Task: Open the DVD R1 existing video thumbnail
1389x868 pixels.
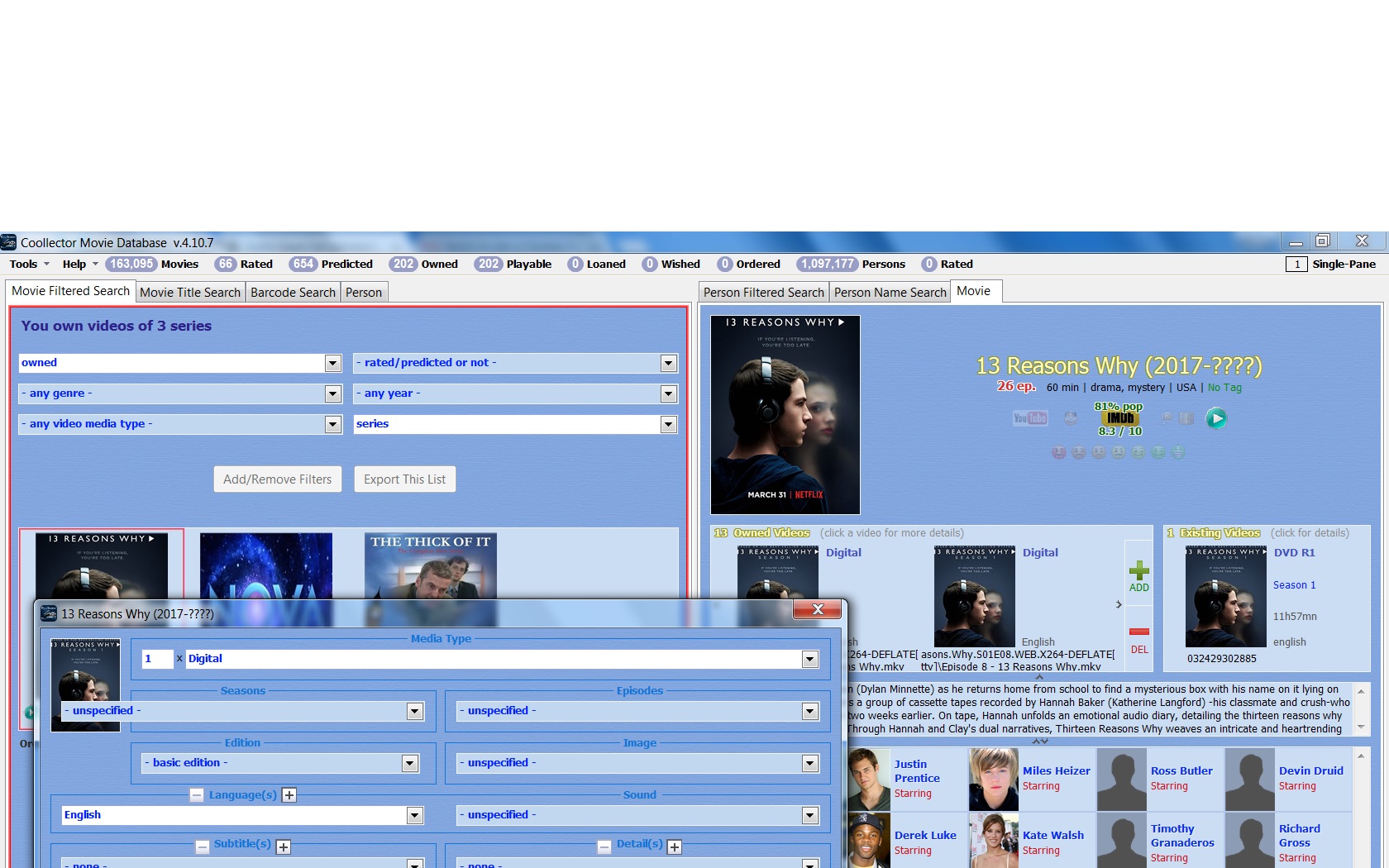Action: 1226,595
